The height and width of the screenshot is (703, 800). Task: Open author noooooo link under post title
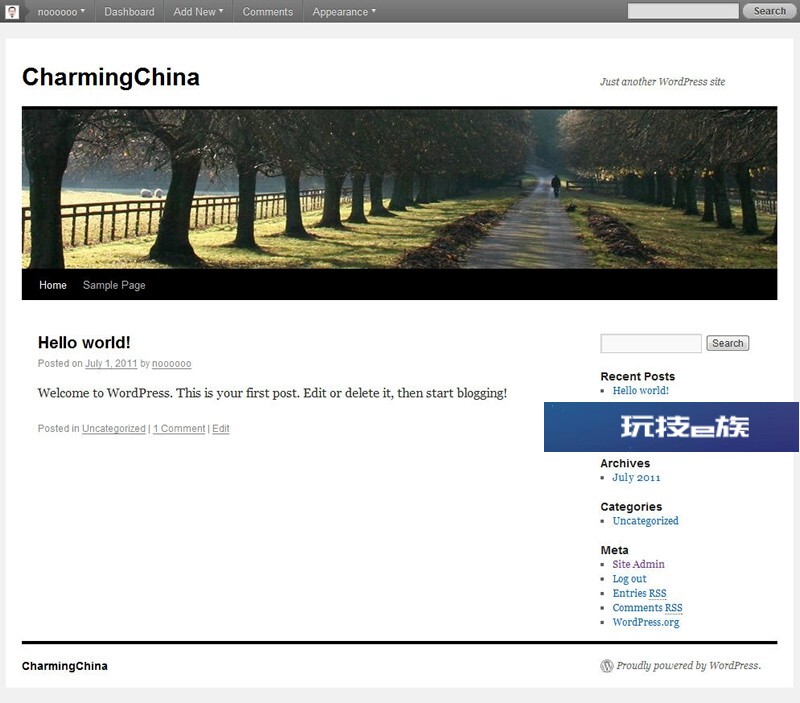click(171, 363)
